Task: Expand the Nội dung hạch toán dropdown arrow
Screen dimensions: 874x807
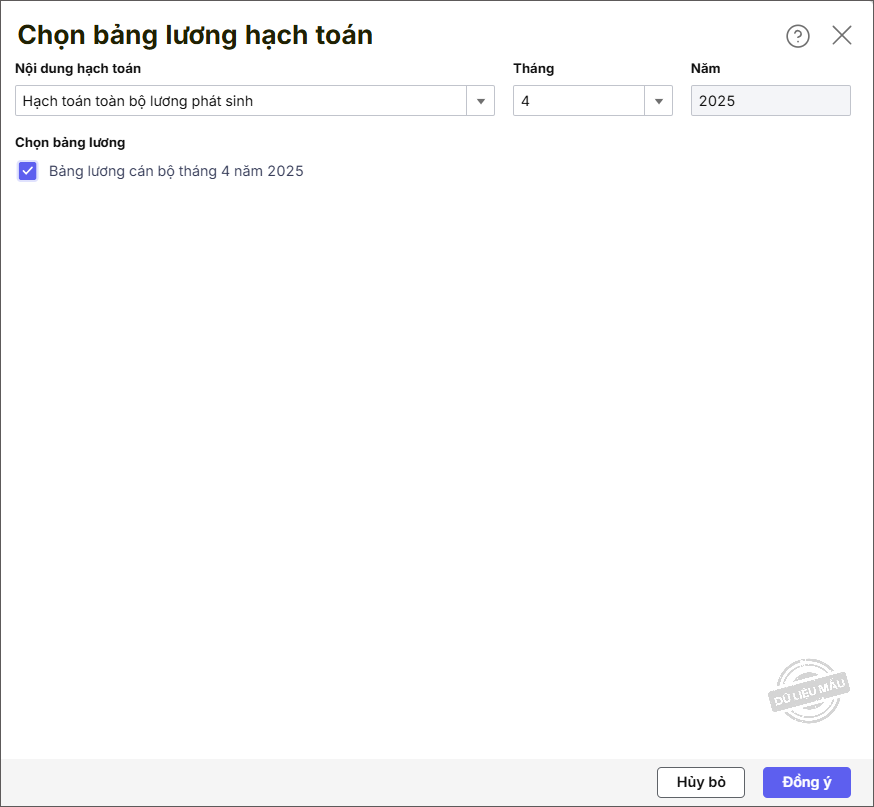Action: click(481, 101)
